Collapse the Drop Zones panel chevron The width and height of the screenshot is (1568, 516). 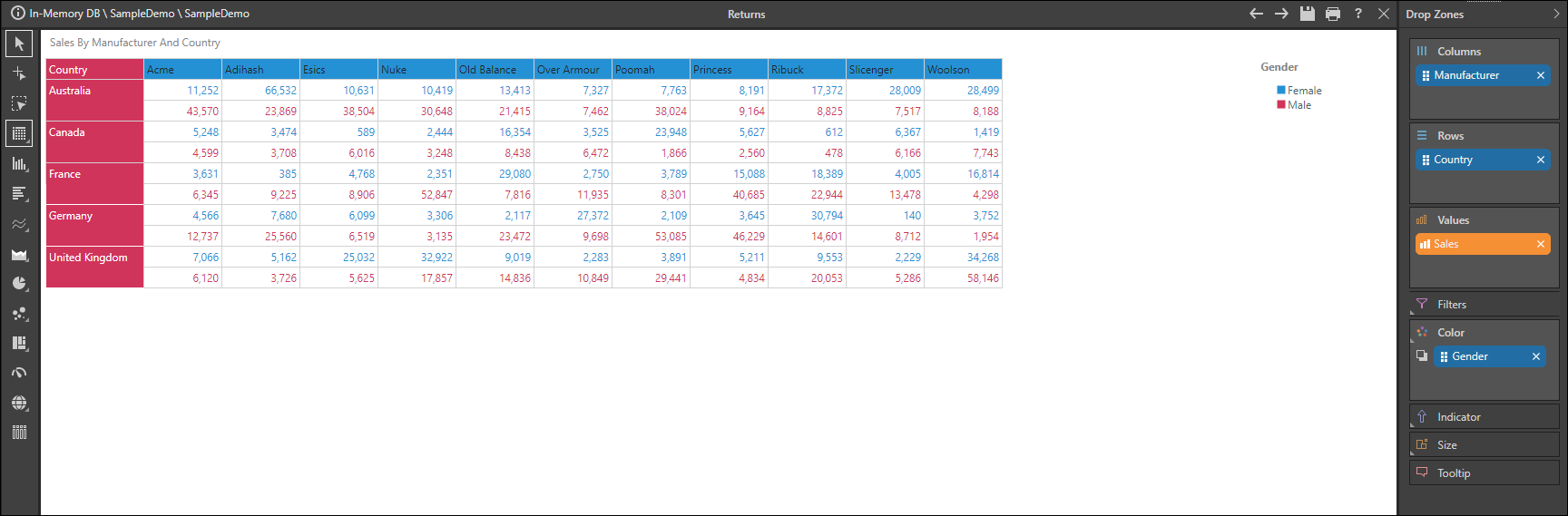1556,14
